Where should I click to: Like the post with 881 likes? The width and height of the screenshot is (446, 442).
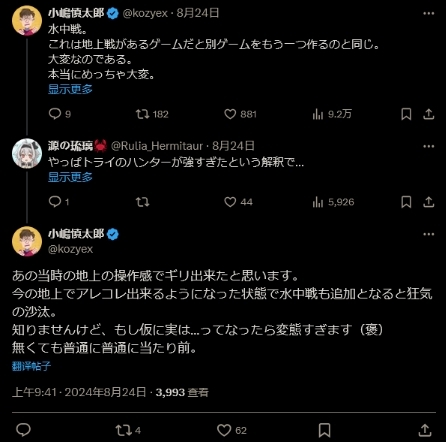(230, 114)
